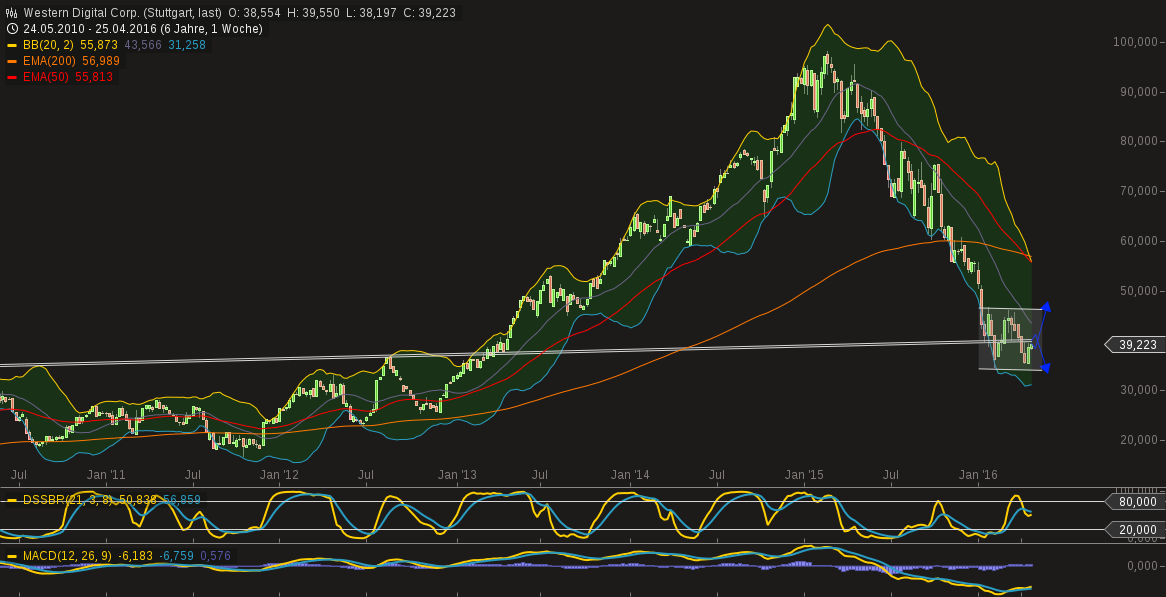The height and width of the screenshot is (597, 1166).
Task: Click the candlestick symbol icon before the instrument name
Action: pos(12,14)
